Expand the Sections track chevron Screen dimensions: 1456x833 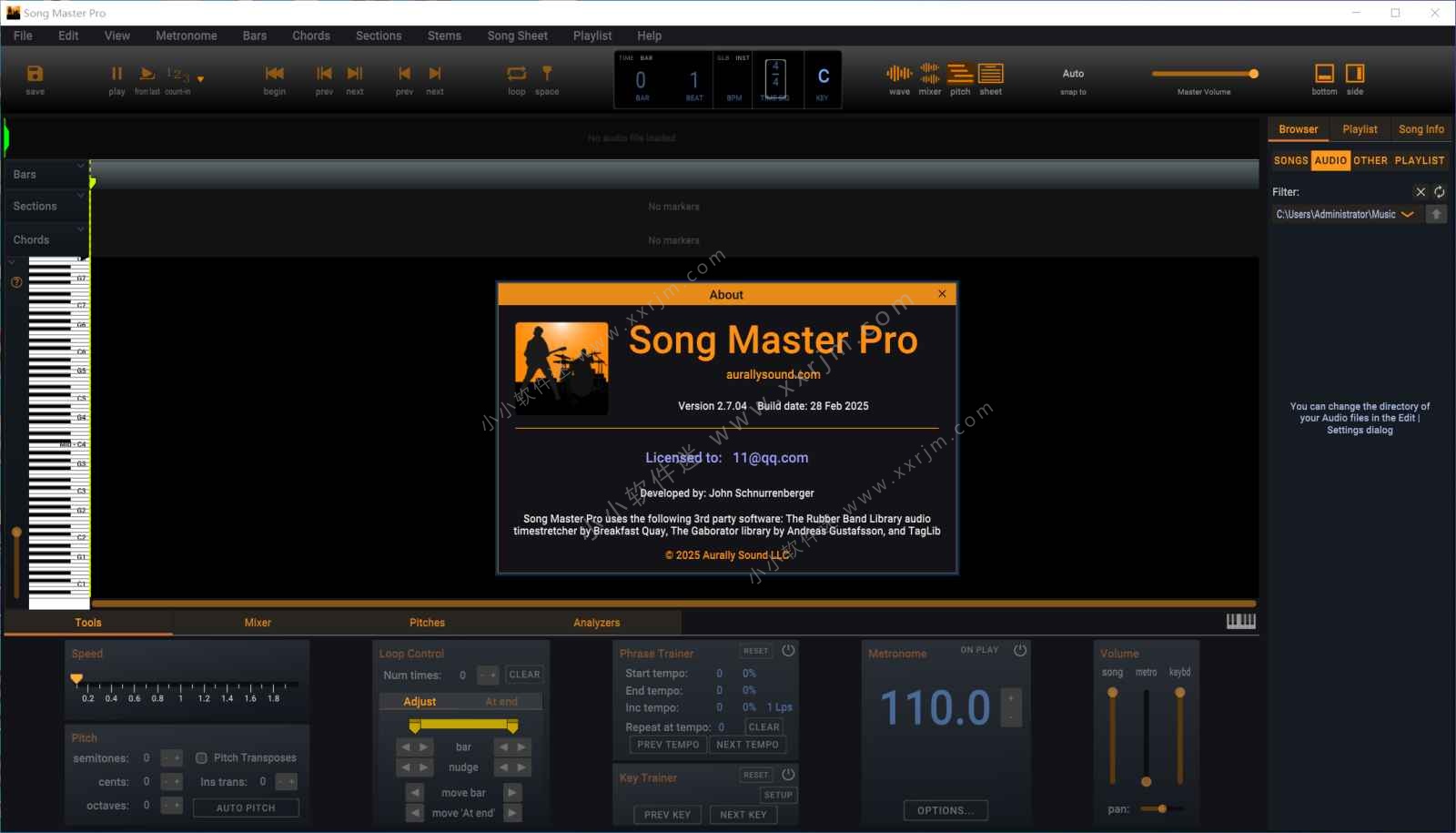click(80, 196)
